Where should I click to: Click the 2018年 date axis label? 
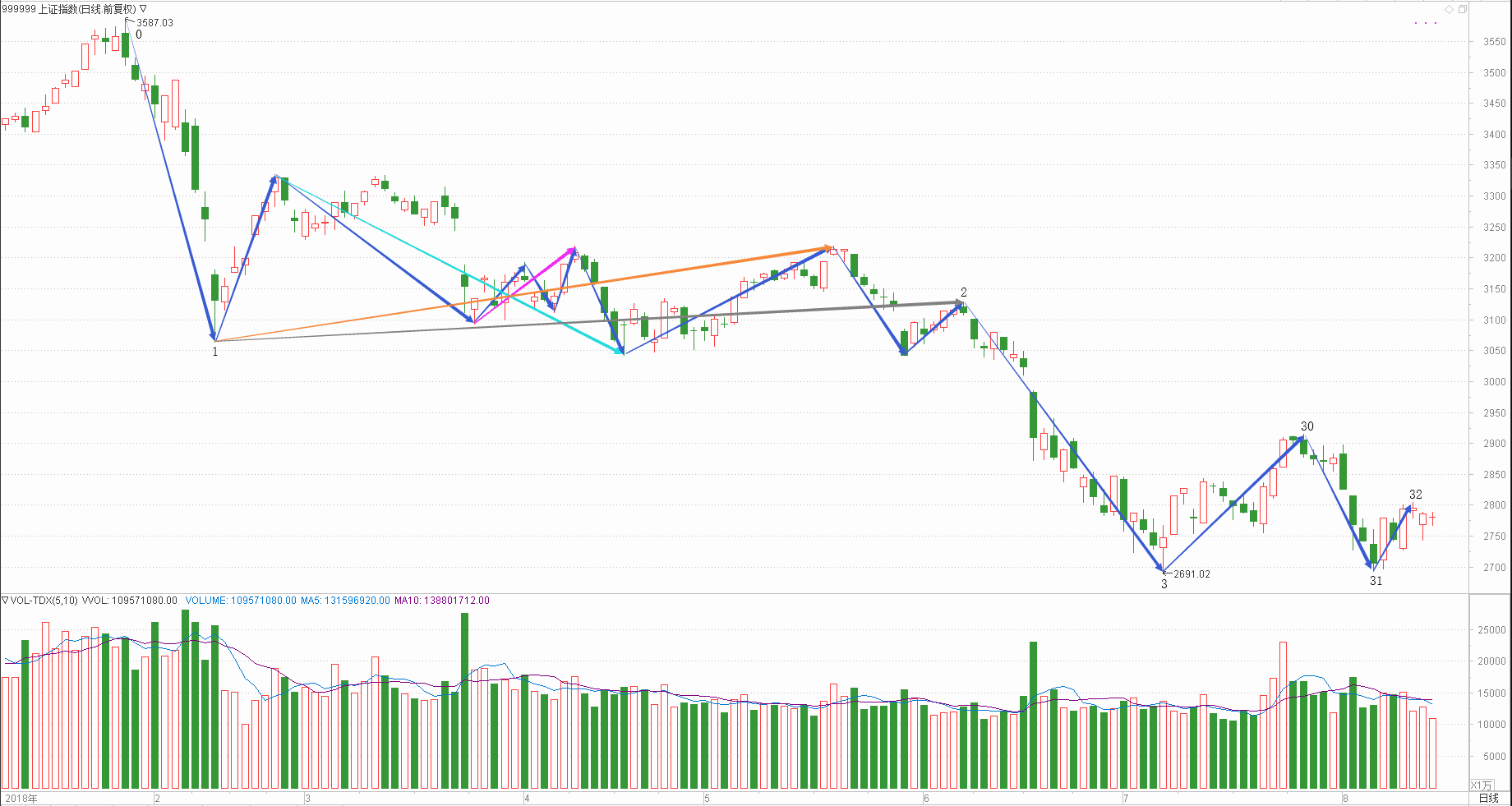pos(21,798)
